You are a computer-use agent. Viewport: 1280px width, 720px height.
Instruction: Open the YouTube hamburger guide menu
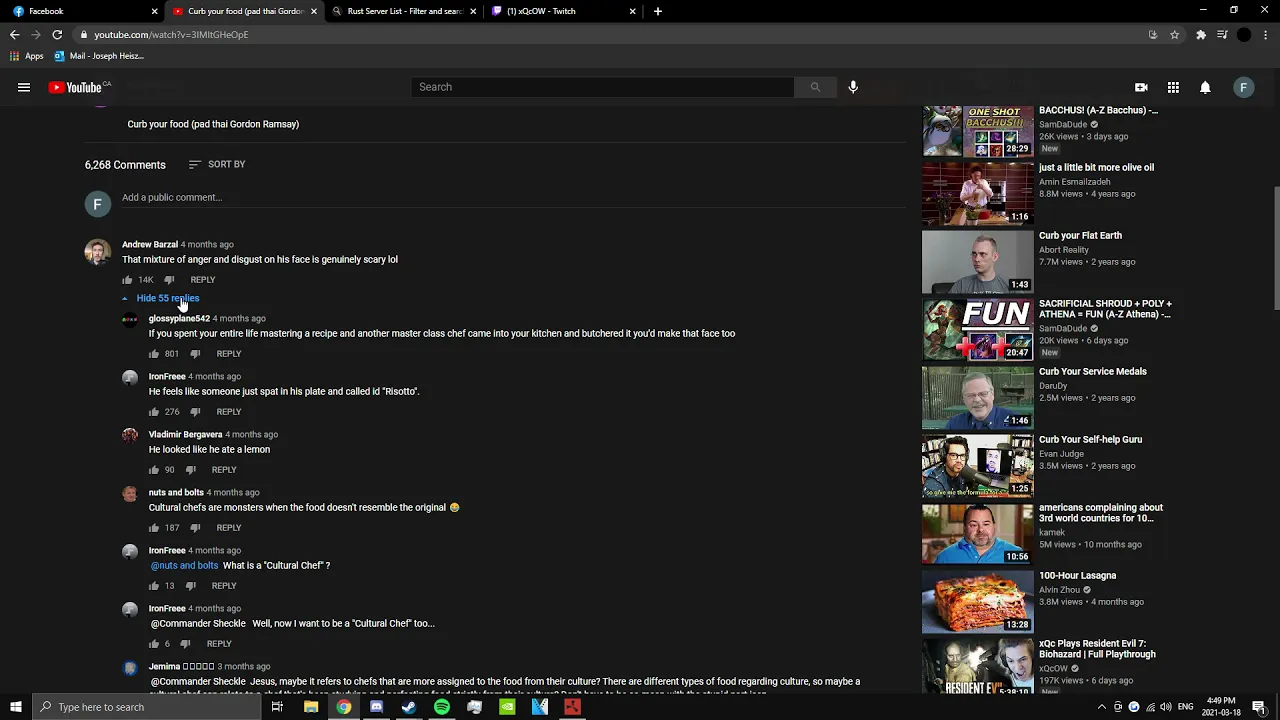(x=24, y=87)
